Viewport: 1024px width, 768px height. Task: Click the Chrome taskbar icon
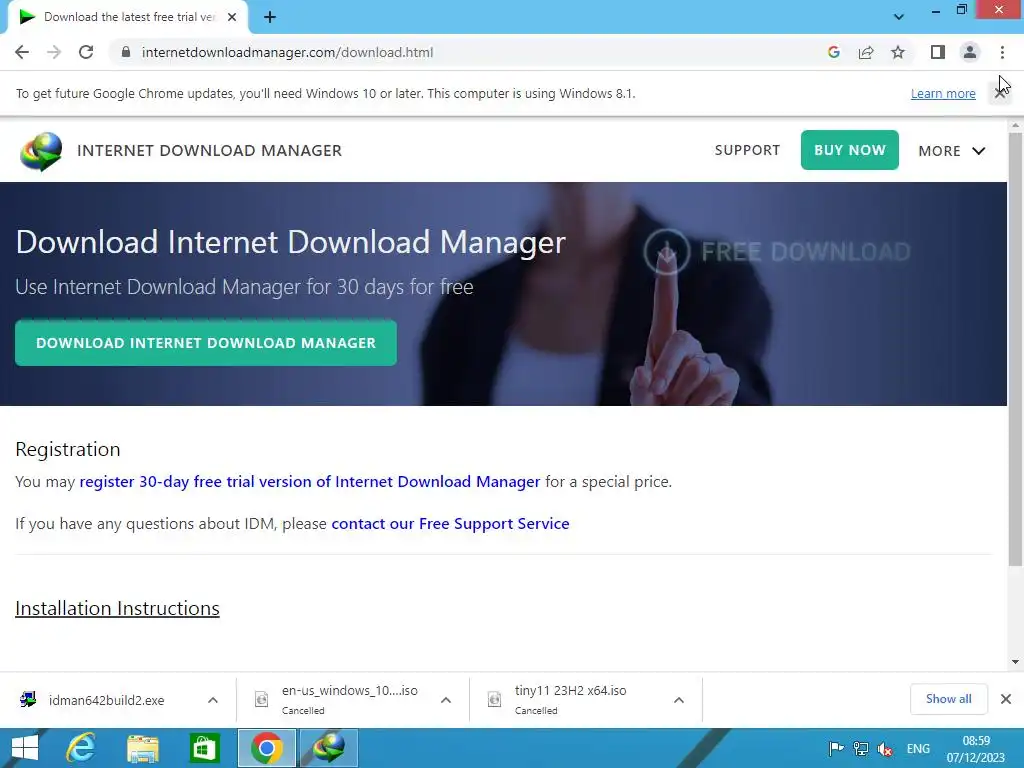[x=266, y=748]
